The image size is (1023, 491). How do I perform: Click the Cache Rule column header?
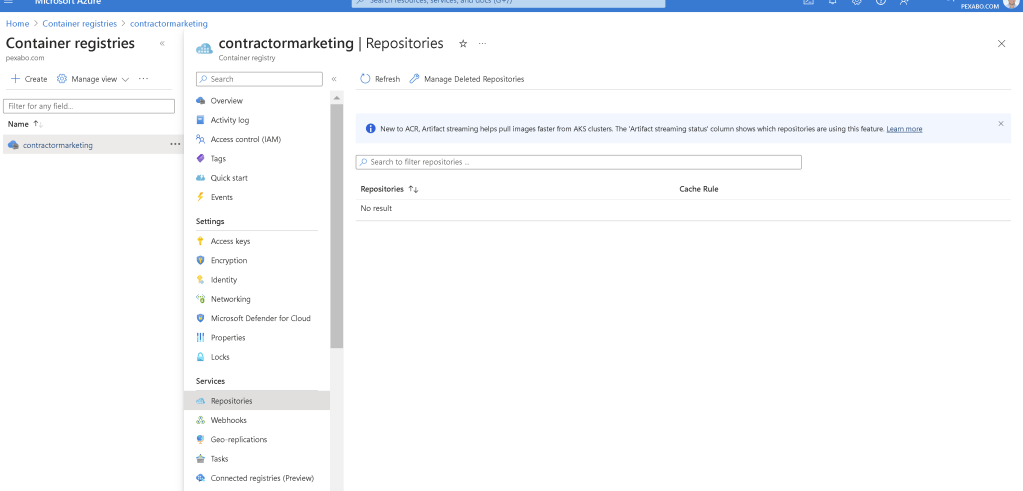[x=699, y=189]
